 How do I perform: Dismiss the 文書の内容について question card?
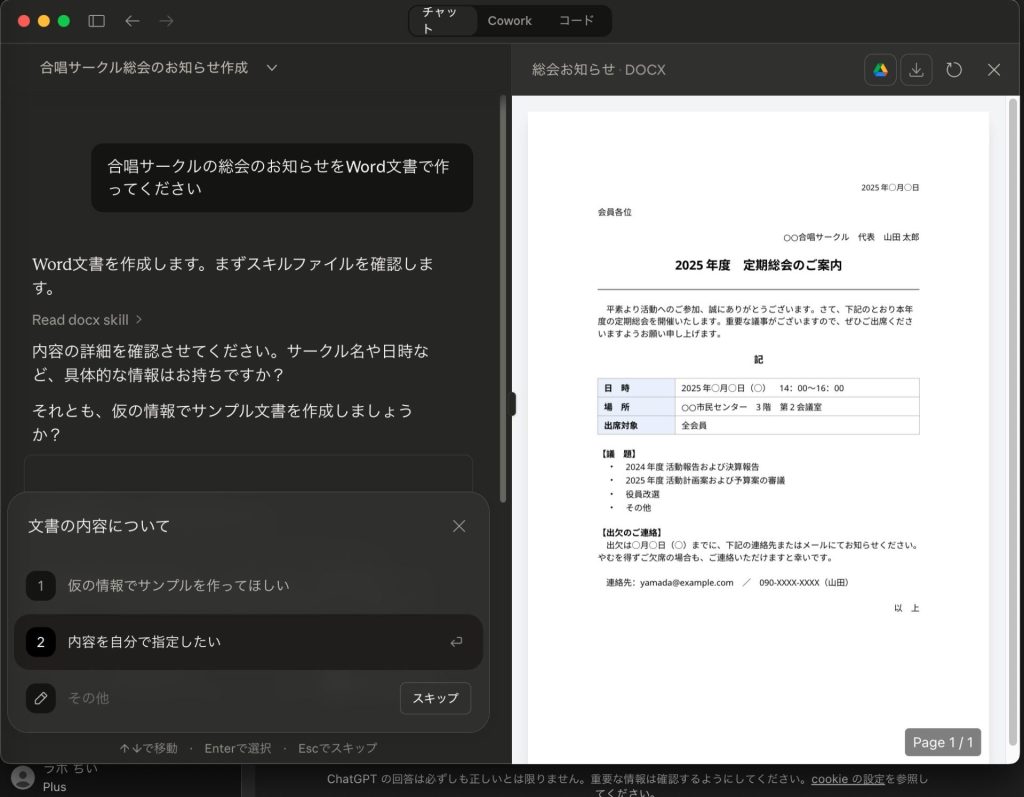click(459, 526)
